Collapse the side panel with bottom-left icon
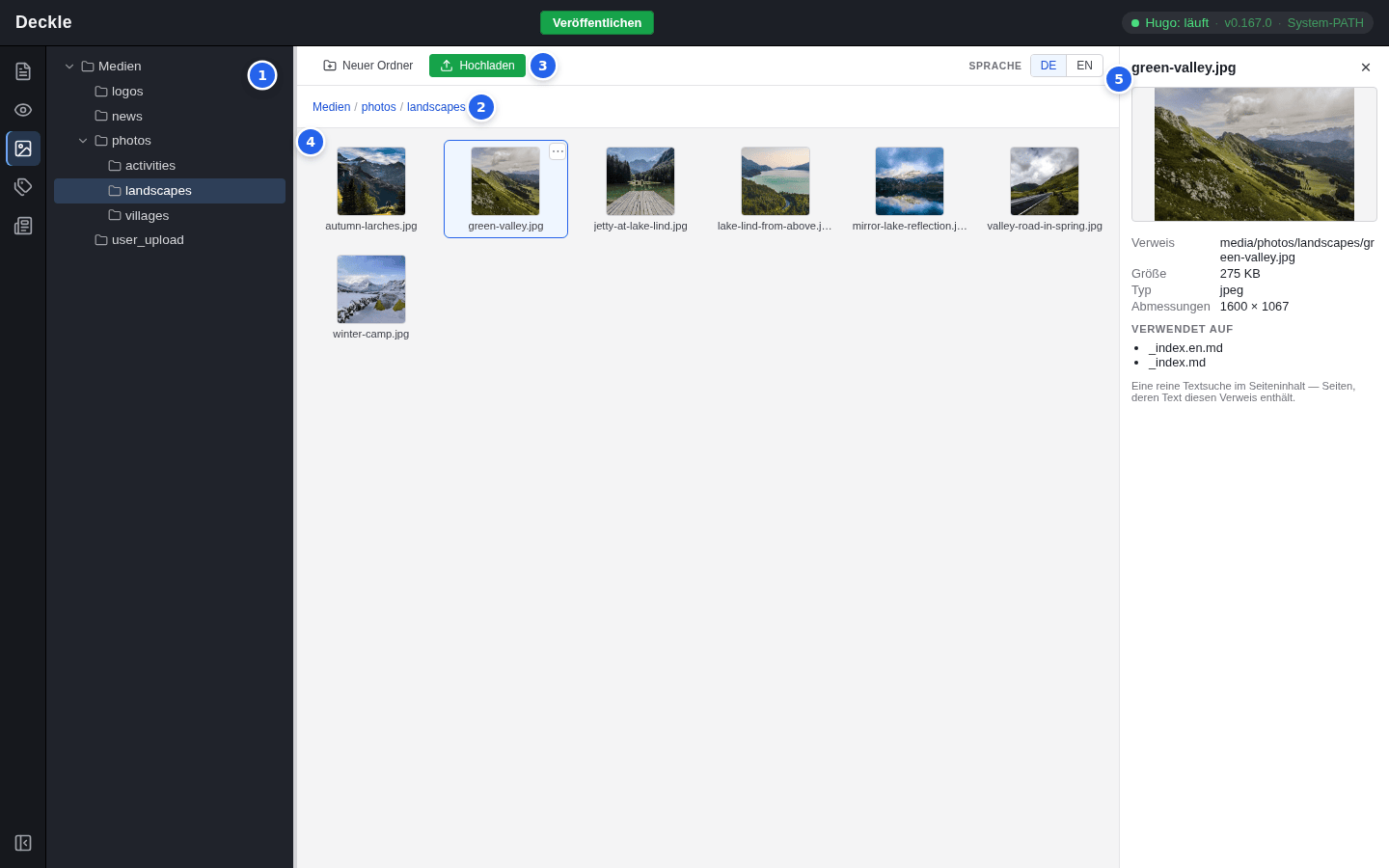Image resolution: width=1389 pixels, height=868 pixels. point(23,843)
